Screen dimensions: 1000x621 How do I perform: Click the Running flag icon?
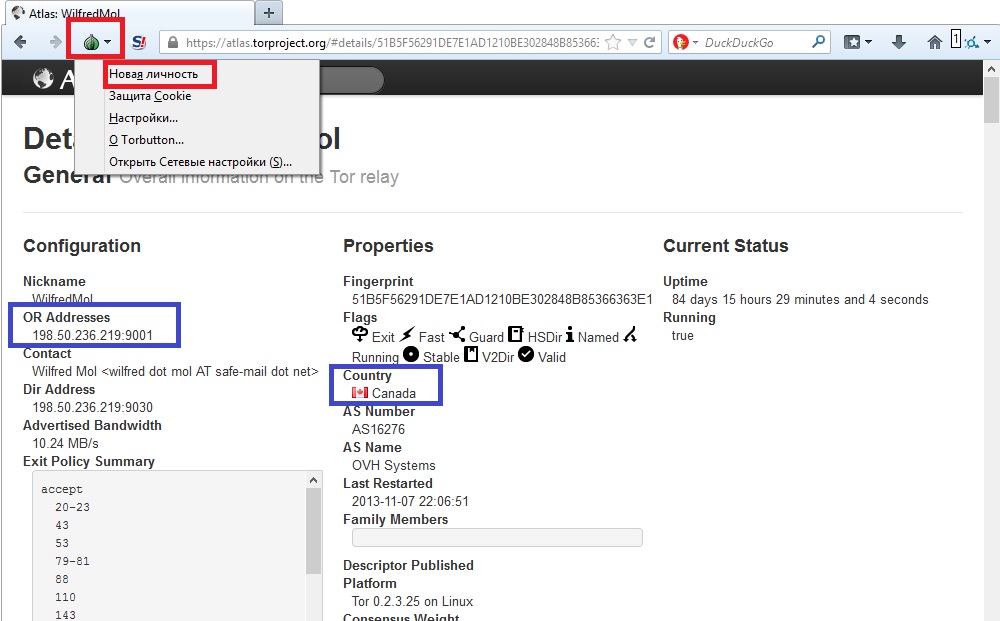click(630, 334)
